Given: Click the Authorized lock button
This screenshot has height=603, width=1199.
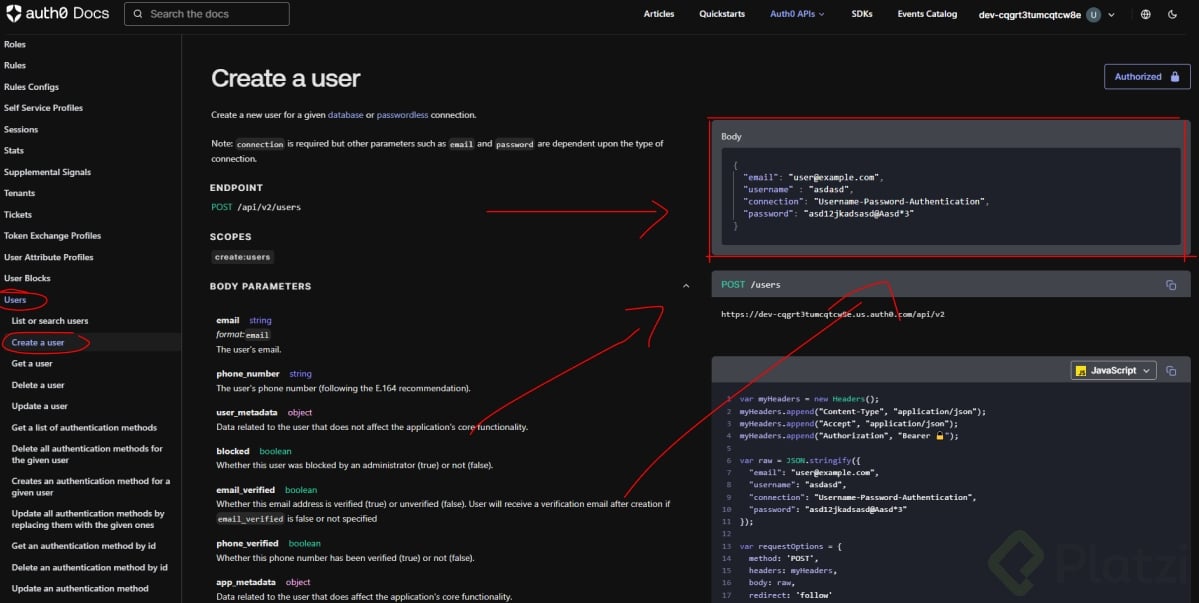Looking at the screenshot, I should (x=1147, y=76).
